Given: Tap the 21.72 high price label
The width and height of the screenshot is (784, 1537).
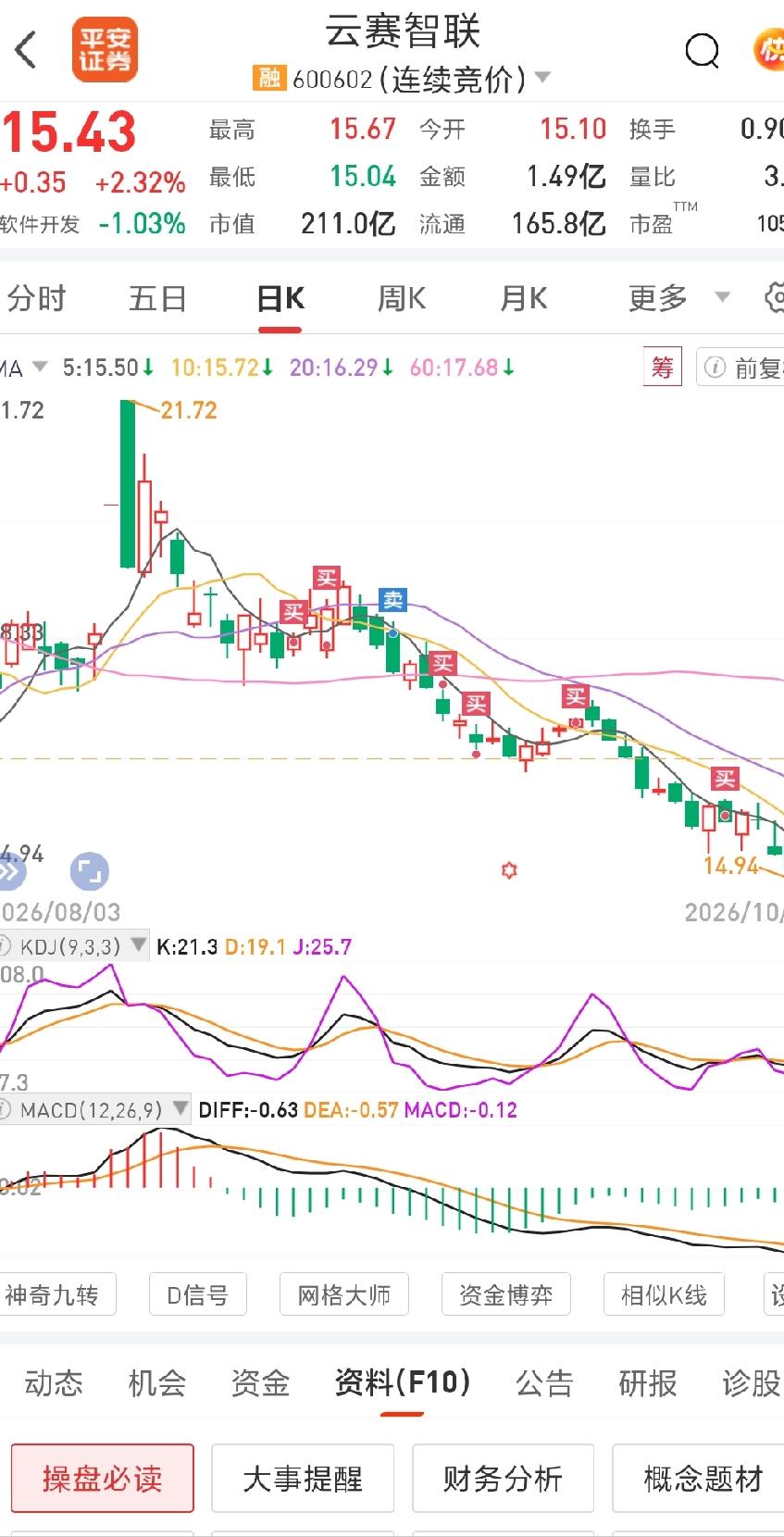Looking at the screenshot, I should 189,410.
